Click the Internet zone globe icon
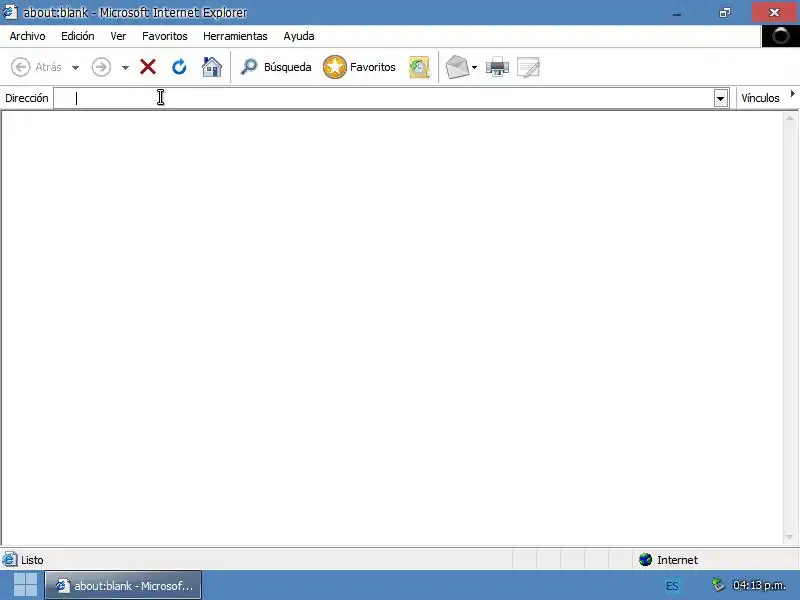This screenshot has height=600, width=800. (645, 560)
